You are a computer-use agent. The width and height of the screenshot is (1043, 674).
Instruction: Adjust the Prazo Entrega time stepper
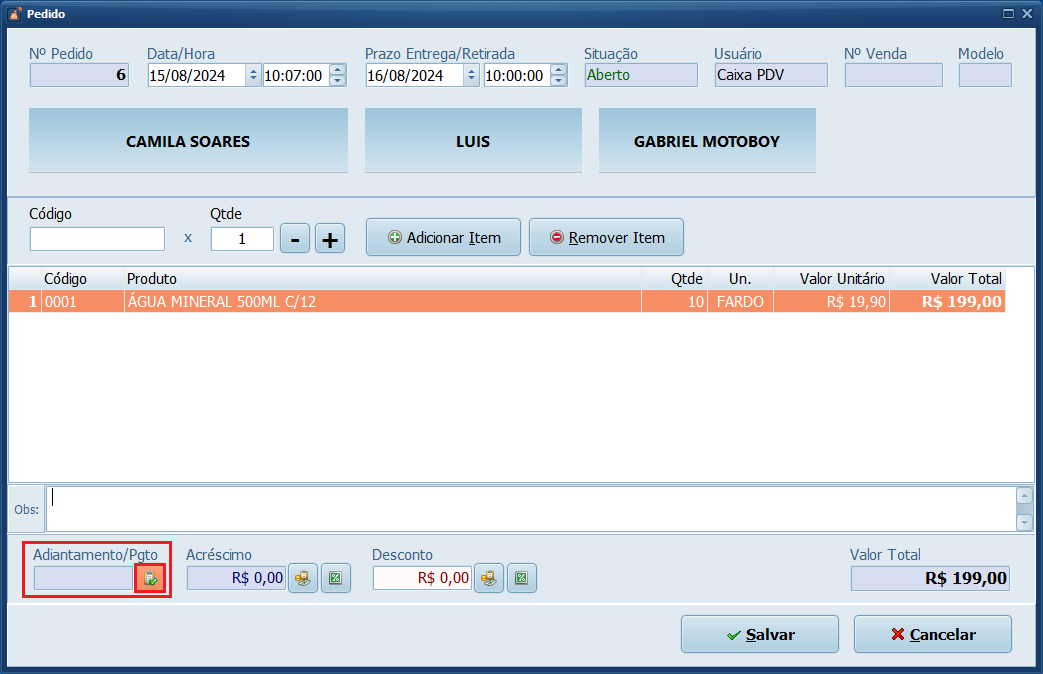coord(558,76)
